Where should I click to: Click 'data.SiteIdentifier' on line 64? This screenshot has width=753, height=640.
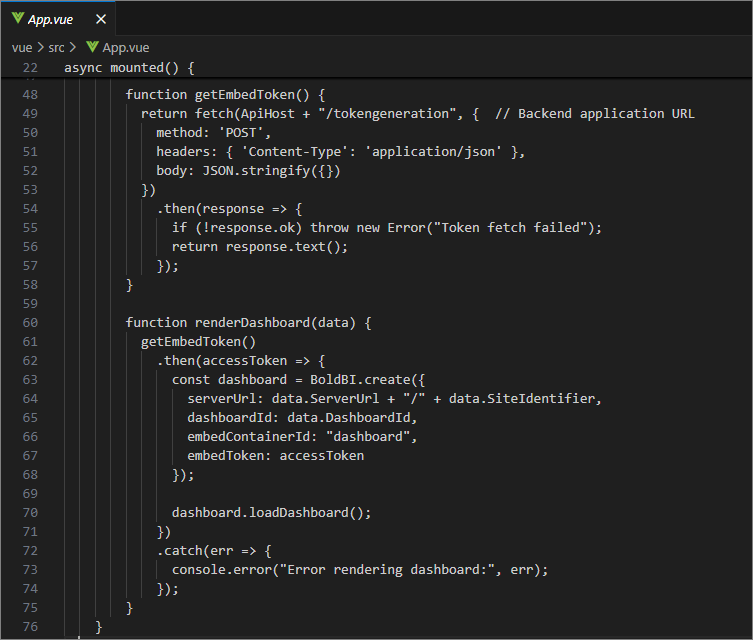point(522,398)
